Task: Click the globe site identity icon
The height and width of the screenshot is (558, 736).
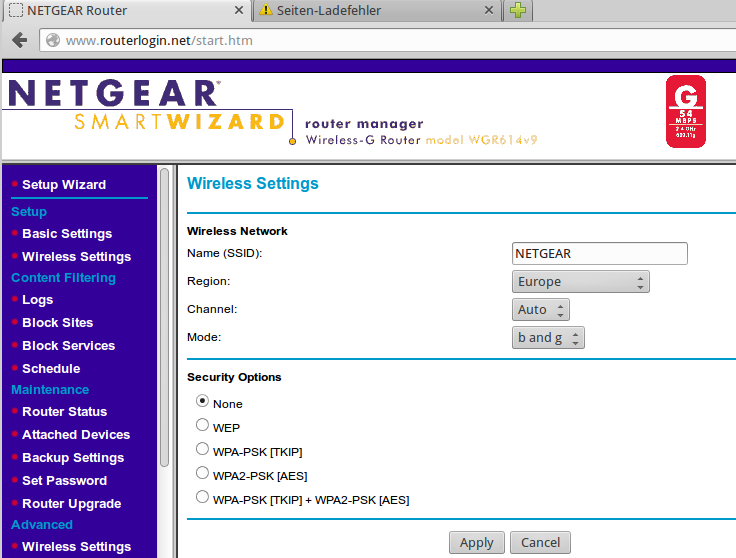Action: click(x=53, y=40)
